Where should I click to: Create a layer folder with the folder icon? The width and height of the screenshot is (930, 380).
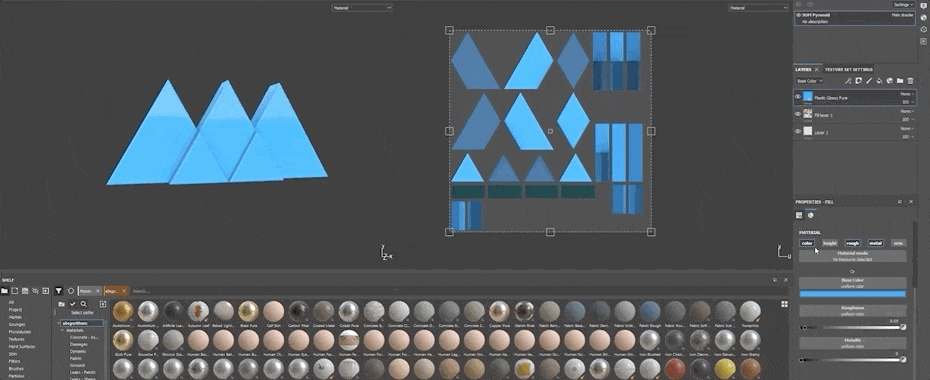(x=900, y=81)
